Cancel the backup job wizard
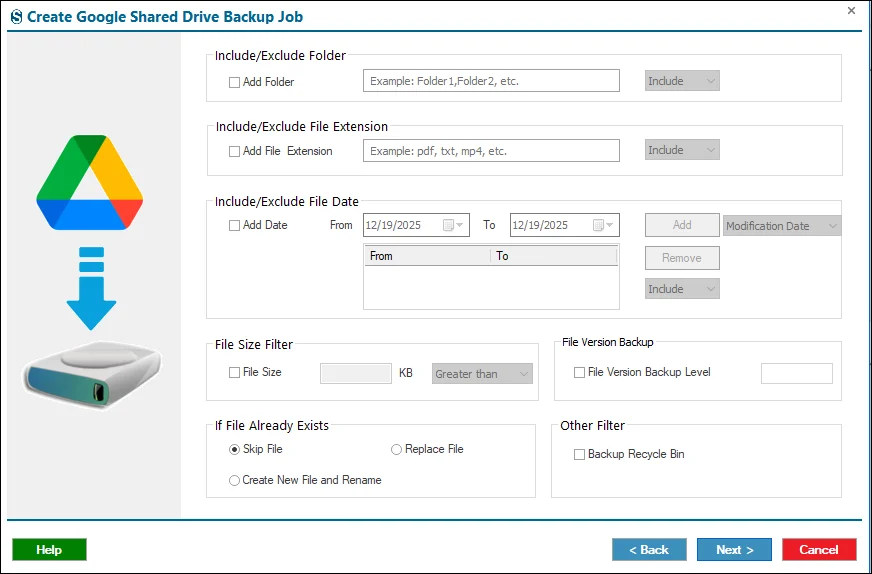The height and width of the screenshot is (574, 872). pos(819,550)
